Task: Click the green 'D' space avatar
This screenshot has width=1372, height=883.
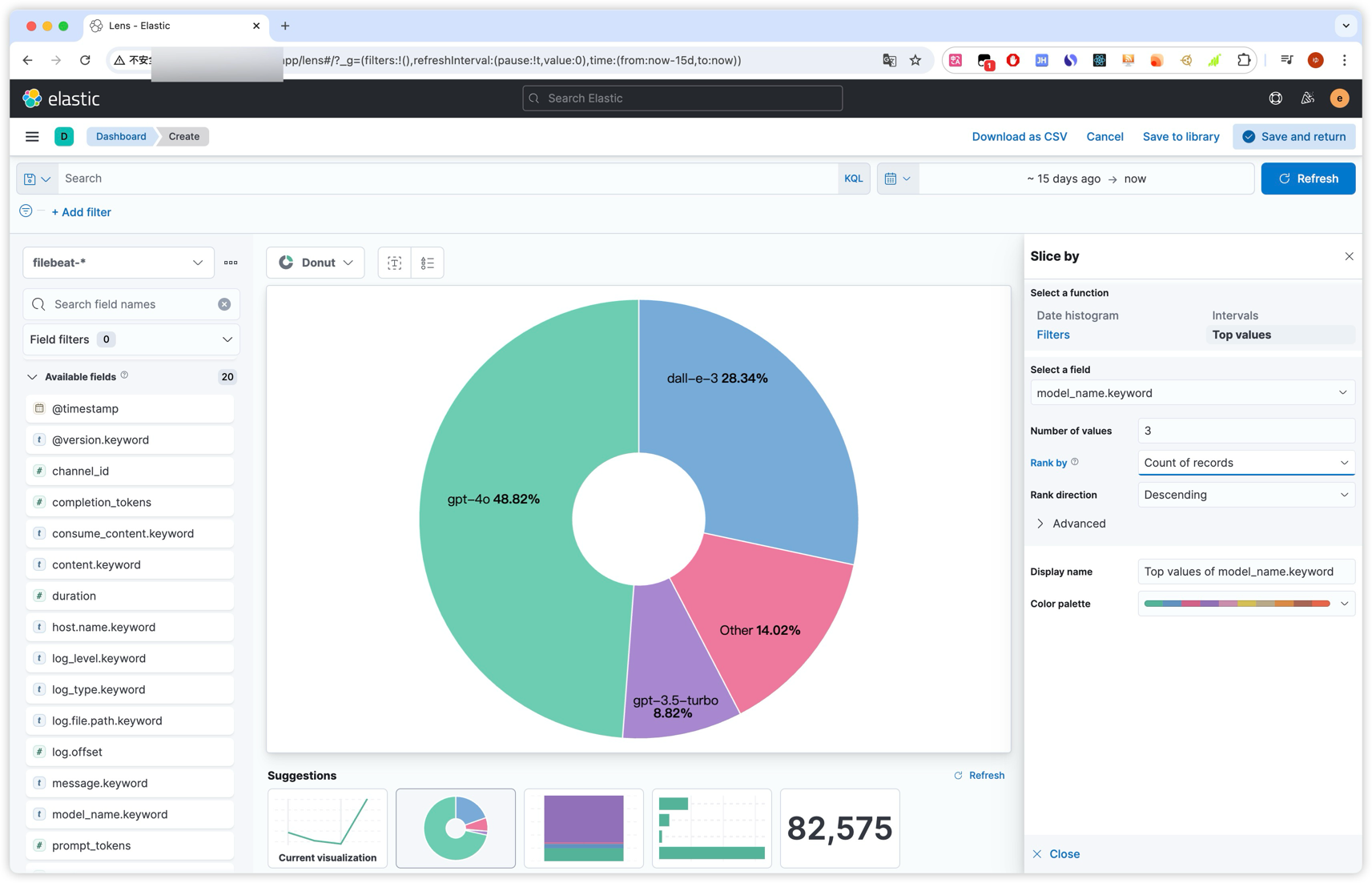Action: click(x=64, y=137)
